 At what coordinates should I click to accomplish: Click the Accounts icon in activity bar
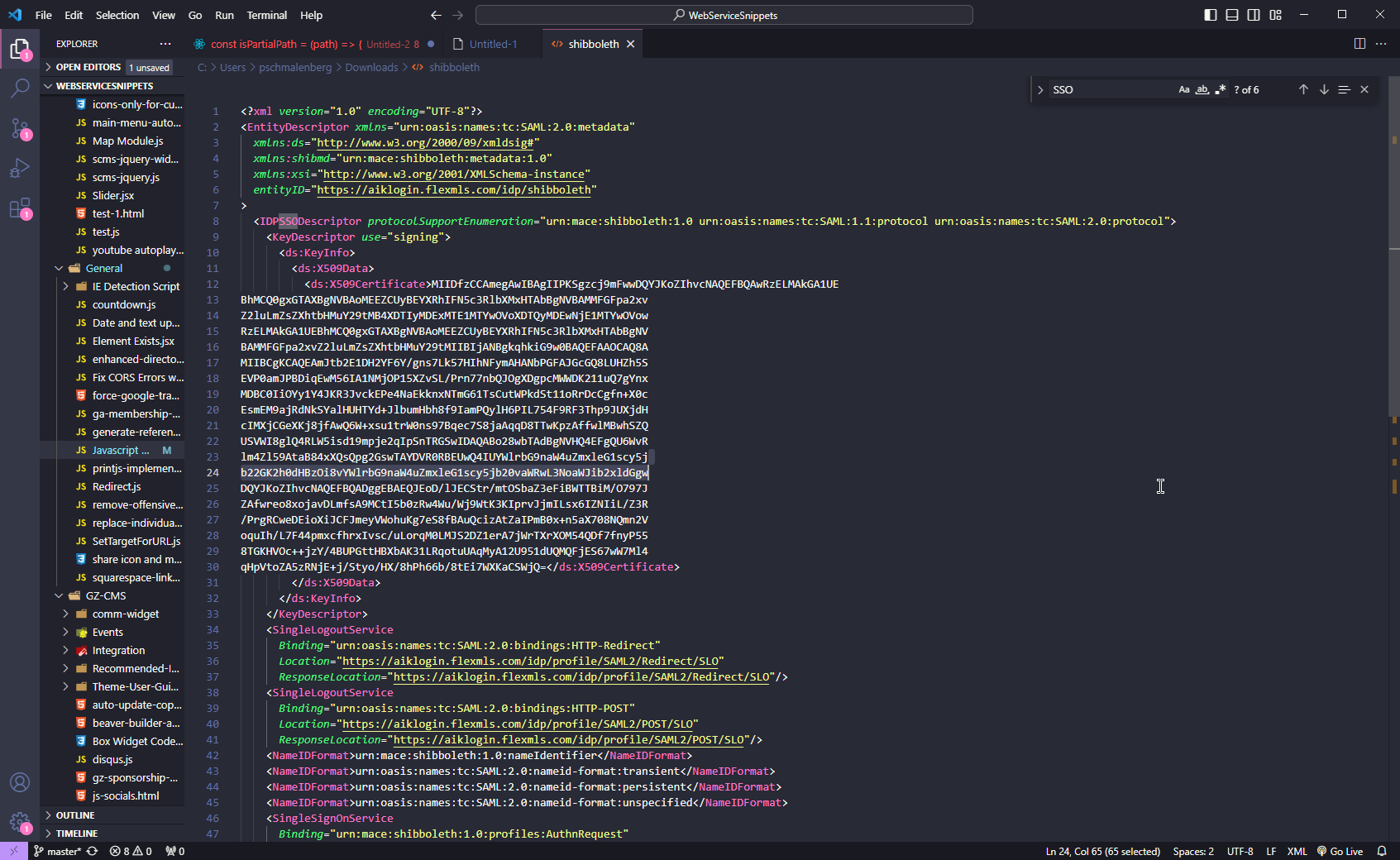[20, 782]
